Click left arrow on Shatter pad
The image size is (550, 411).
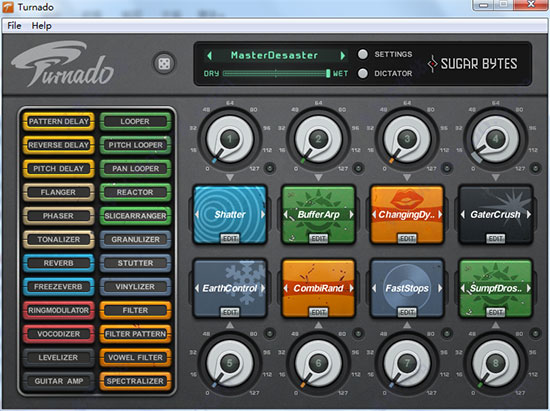(197, 214)
